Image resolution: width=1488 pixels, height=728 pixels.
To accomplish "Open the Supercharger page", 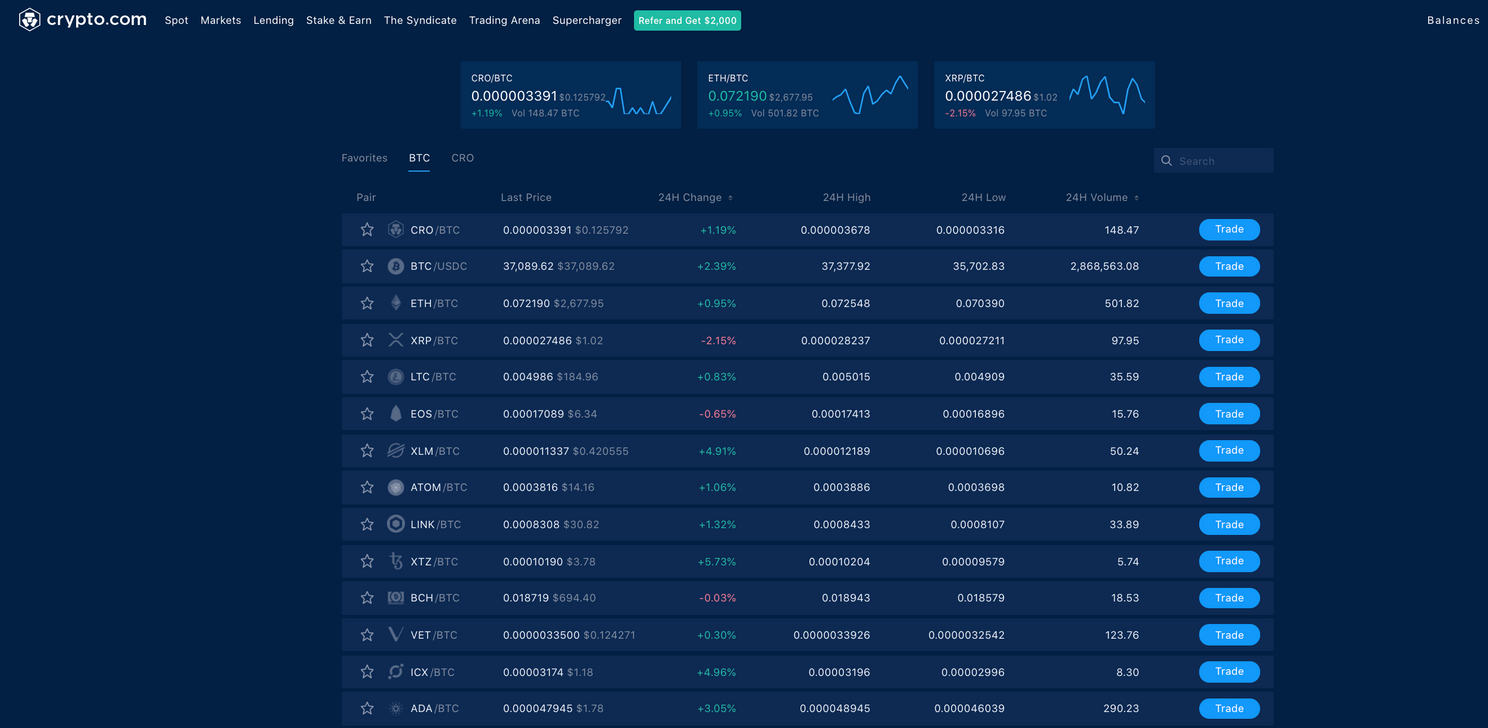I will point(587,20).
